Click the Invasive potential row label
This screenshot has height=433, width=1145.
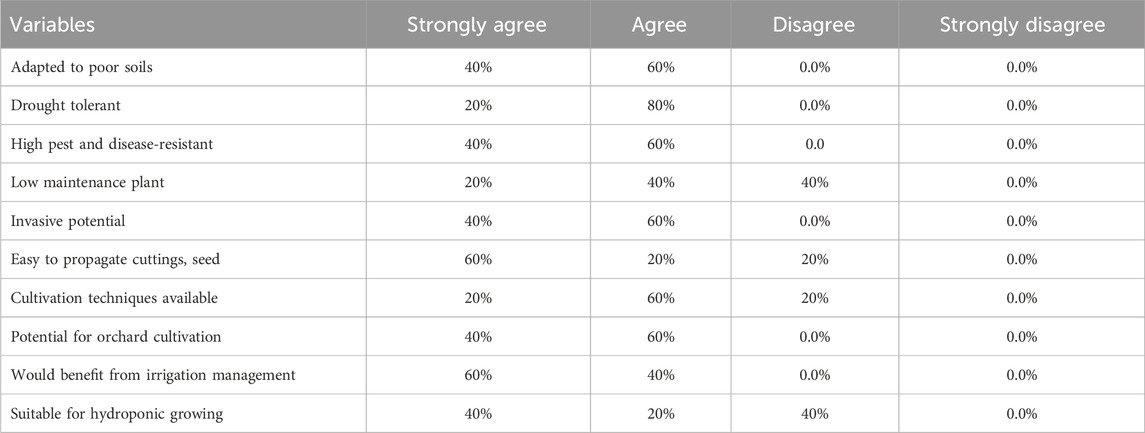point(67,221)
